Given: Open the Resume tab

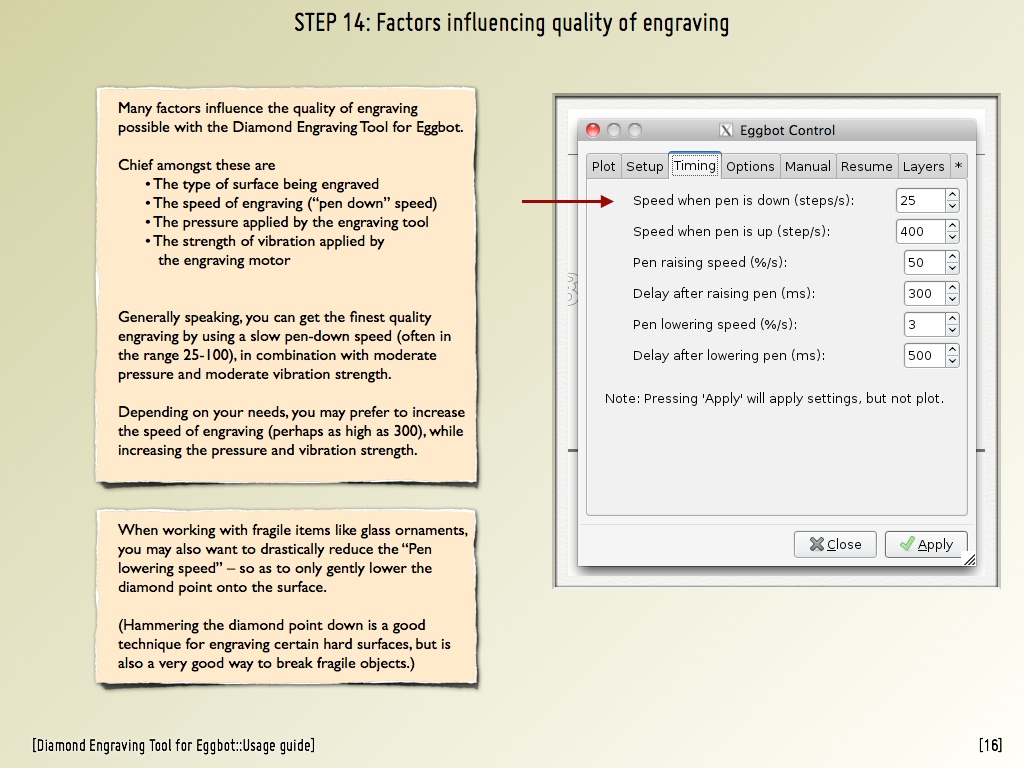Looking at the screenshot, I should click(866, 166).
